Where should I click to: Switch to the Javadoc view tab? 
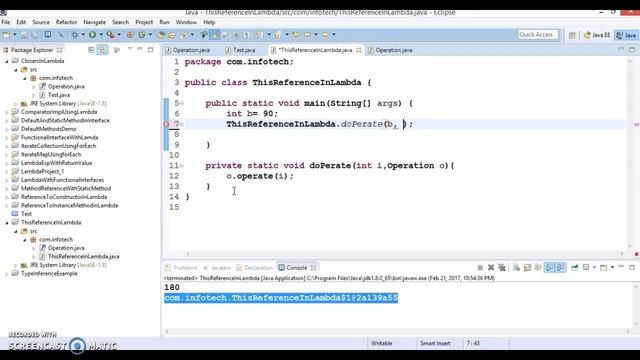[x=217, y=268]
